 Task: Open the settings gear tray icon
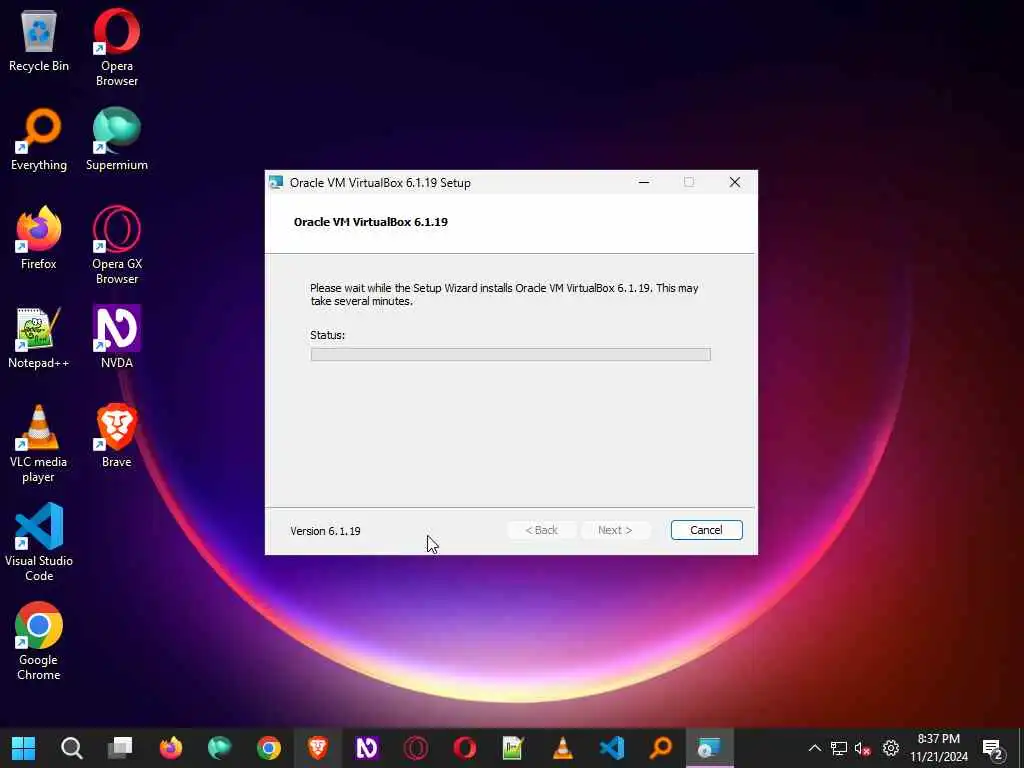click(x=891, y=748)
